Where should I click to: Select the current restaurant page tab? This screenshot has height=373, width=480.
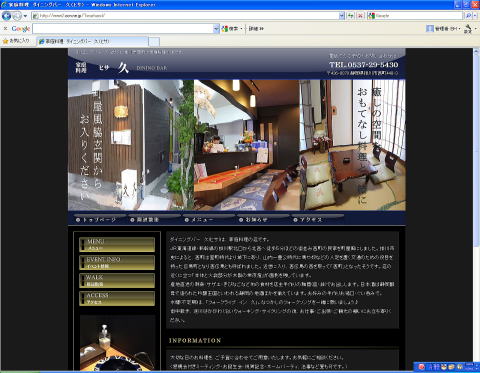click(x=92, y=41)
